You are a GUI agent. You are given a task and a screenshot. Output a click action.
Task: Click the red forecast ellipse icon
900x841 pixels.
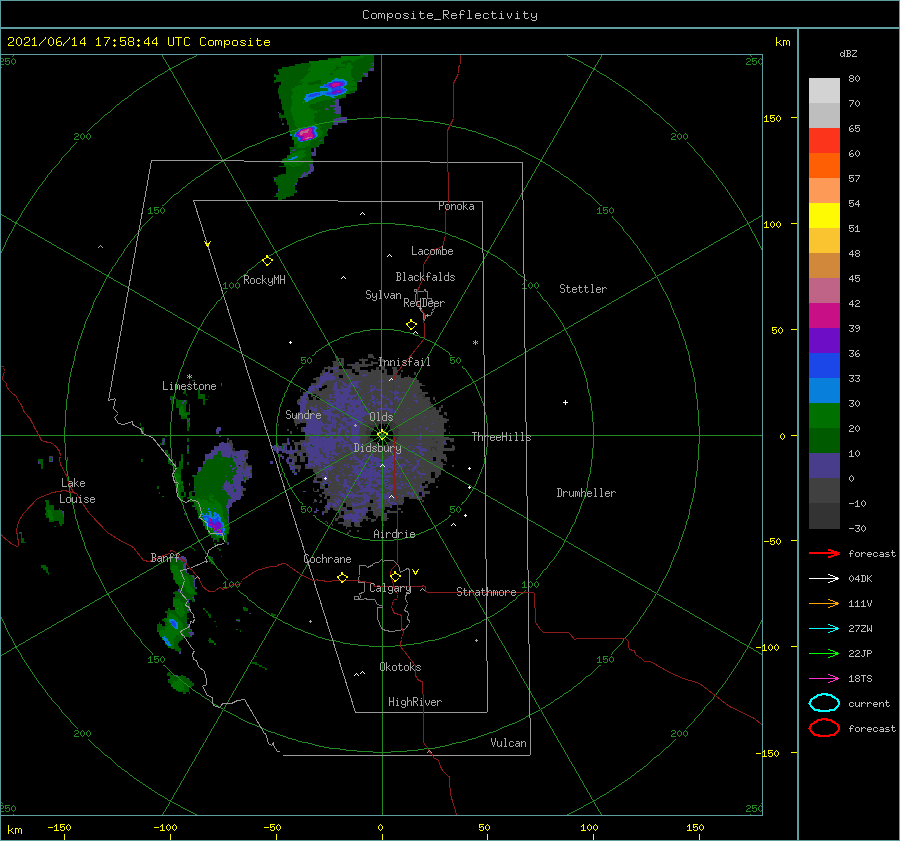(824, 728)
